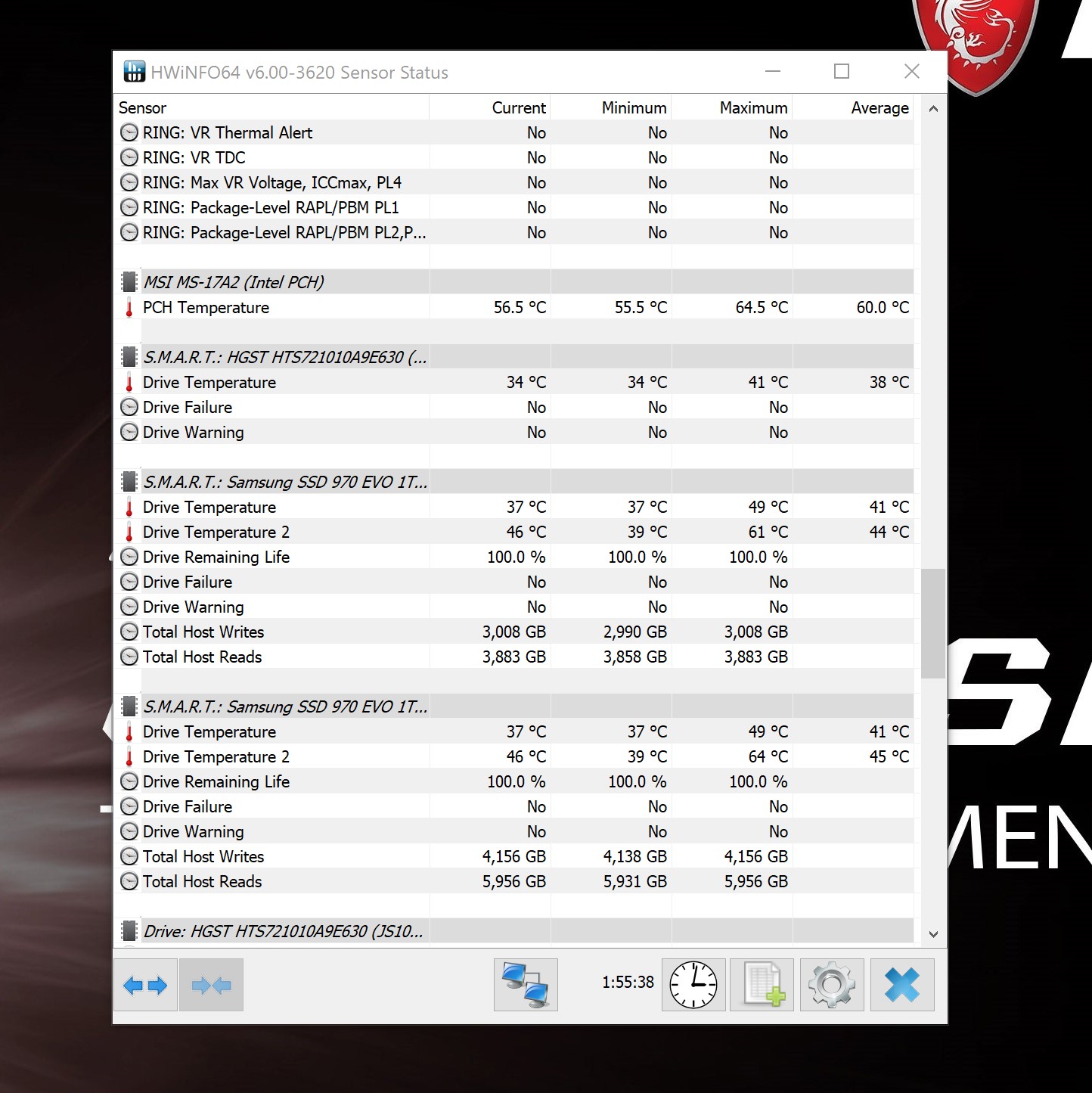
Task: Click the icon beside RING: Package-Level RAPL/PBM PL1
Action: (x=129, y=207)
